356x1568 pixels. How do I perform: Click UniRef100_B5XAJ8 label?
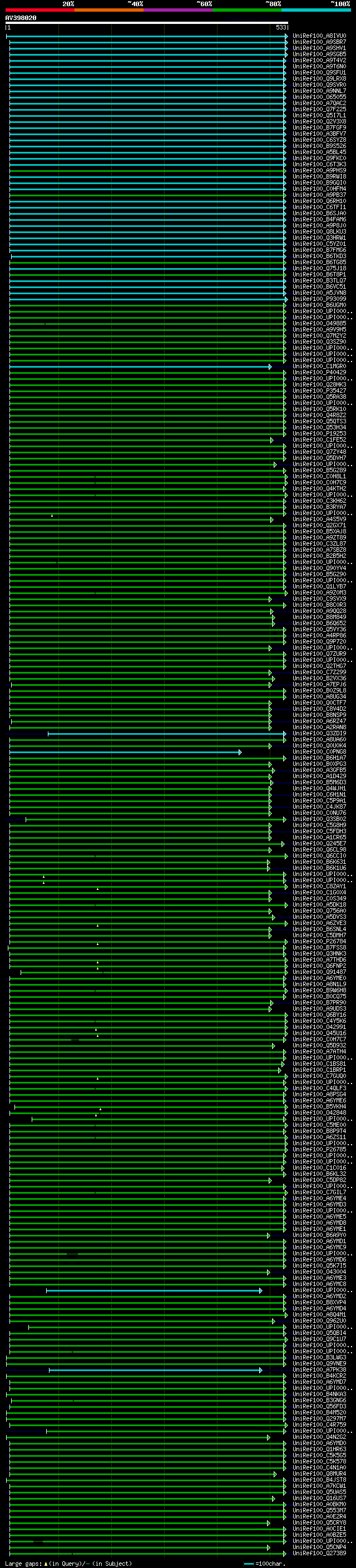pyautogui.click(x=319, y=531)
